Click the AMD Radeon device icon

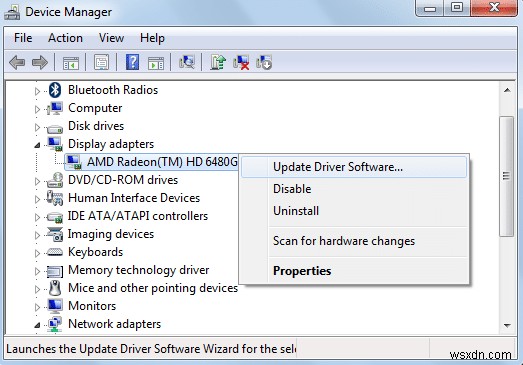click(74, 162)
